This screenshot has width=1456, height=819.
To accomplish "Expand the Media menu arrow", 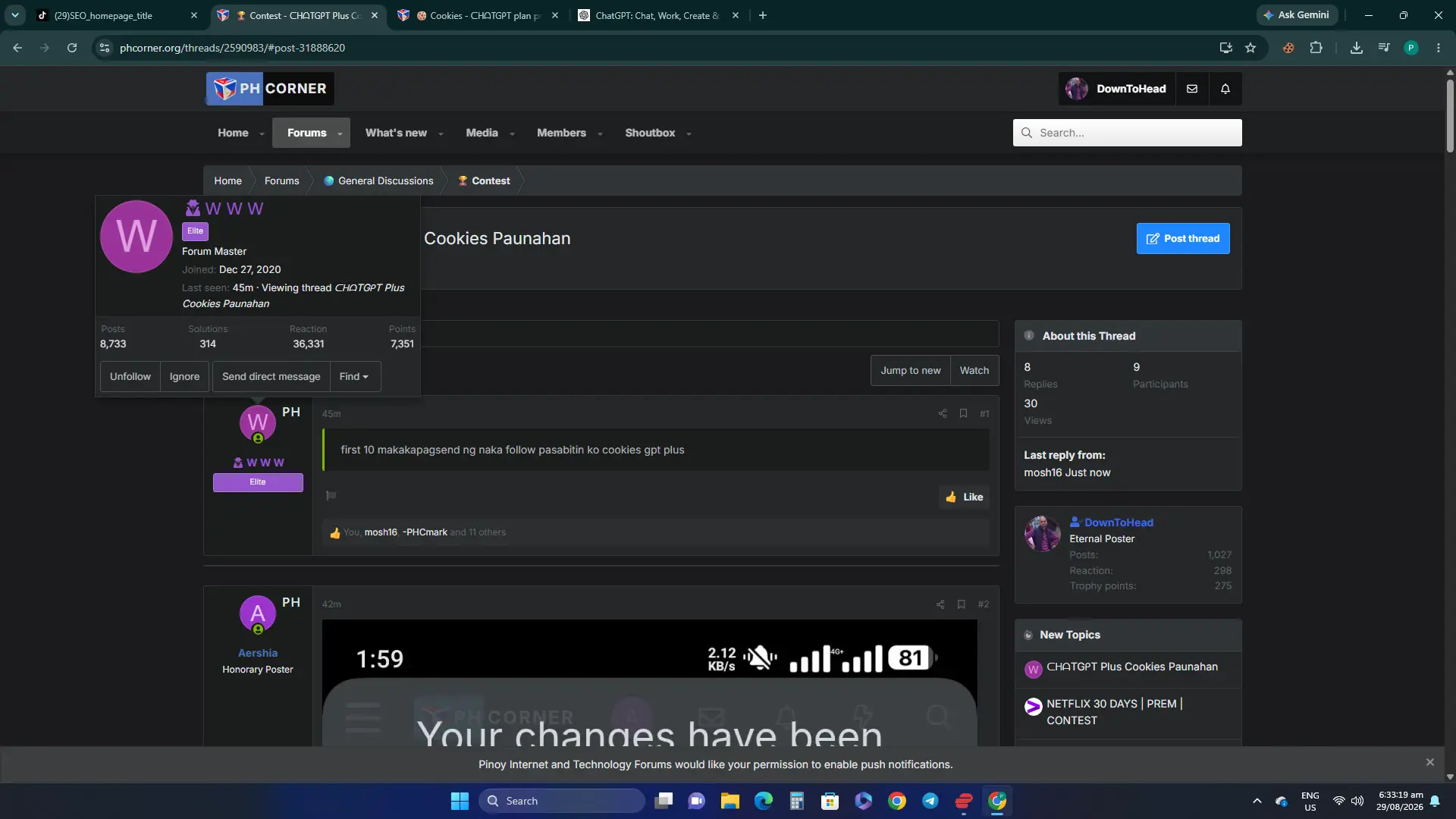I will tap(512, 133).
